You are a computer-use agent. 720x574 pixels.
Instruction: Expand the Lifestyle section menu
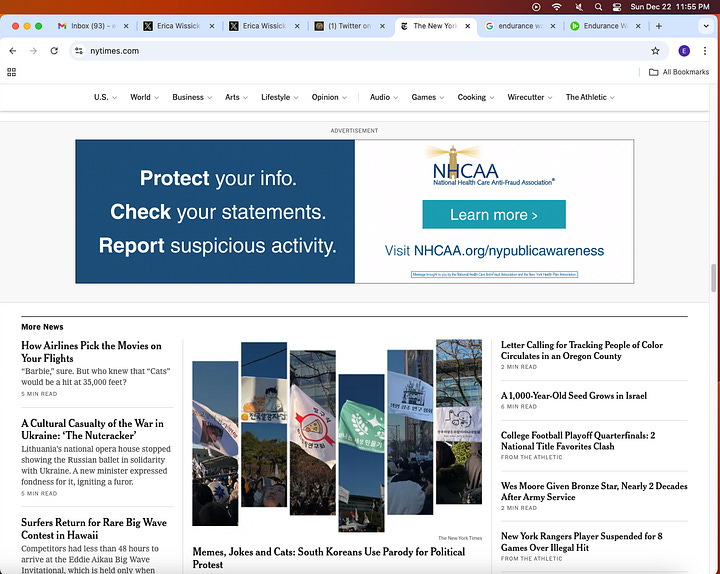280,97
